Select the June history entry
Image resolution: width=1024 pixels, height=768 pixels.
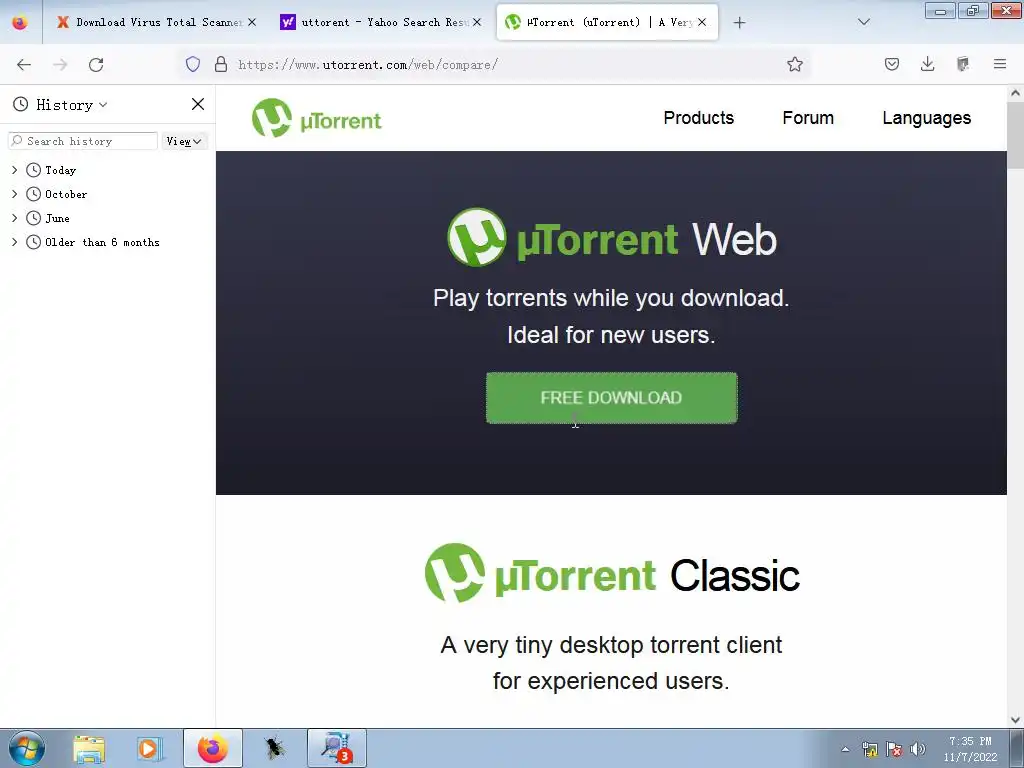coord(57,219)
